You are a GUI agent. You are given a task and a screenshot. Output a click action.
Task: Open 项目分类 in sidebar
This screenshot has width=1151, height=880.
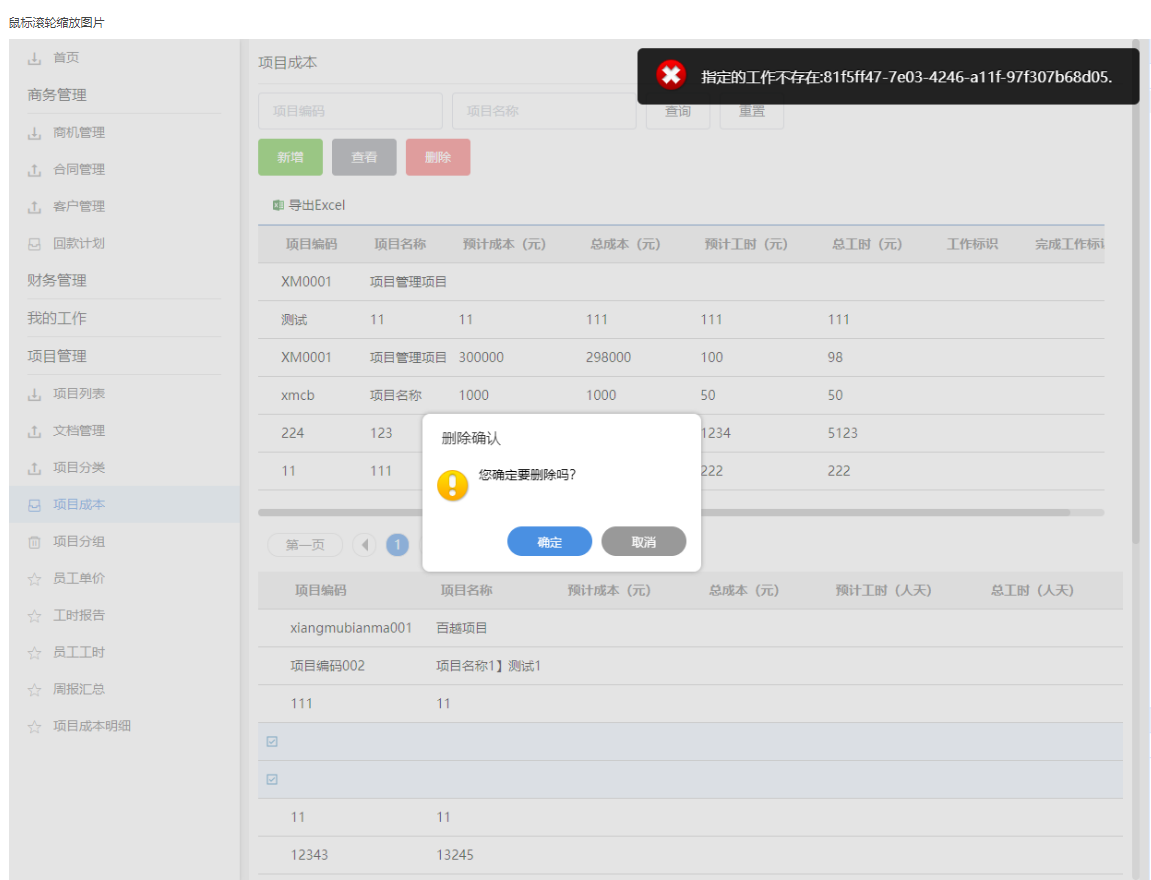click(79, 467)
